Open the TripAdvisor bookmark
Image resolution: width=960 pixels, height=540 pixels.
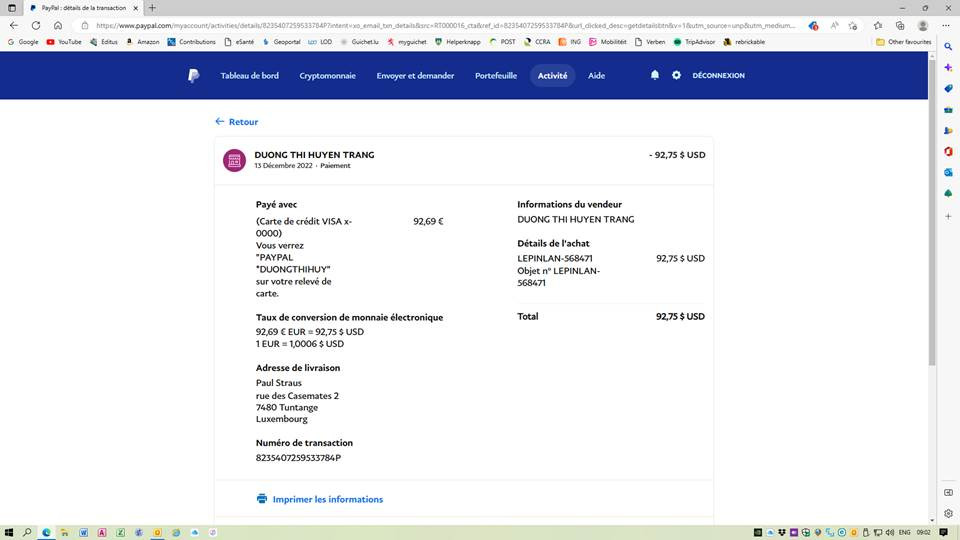(x=694, y=42)
